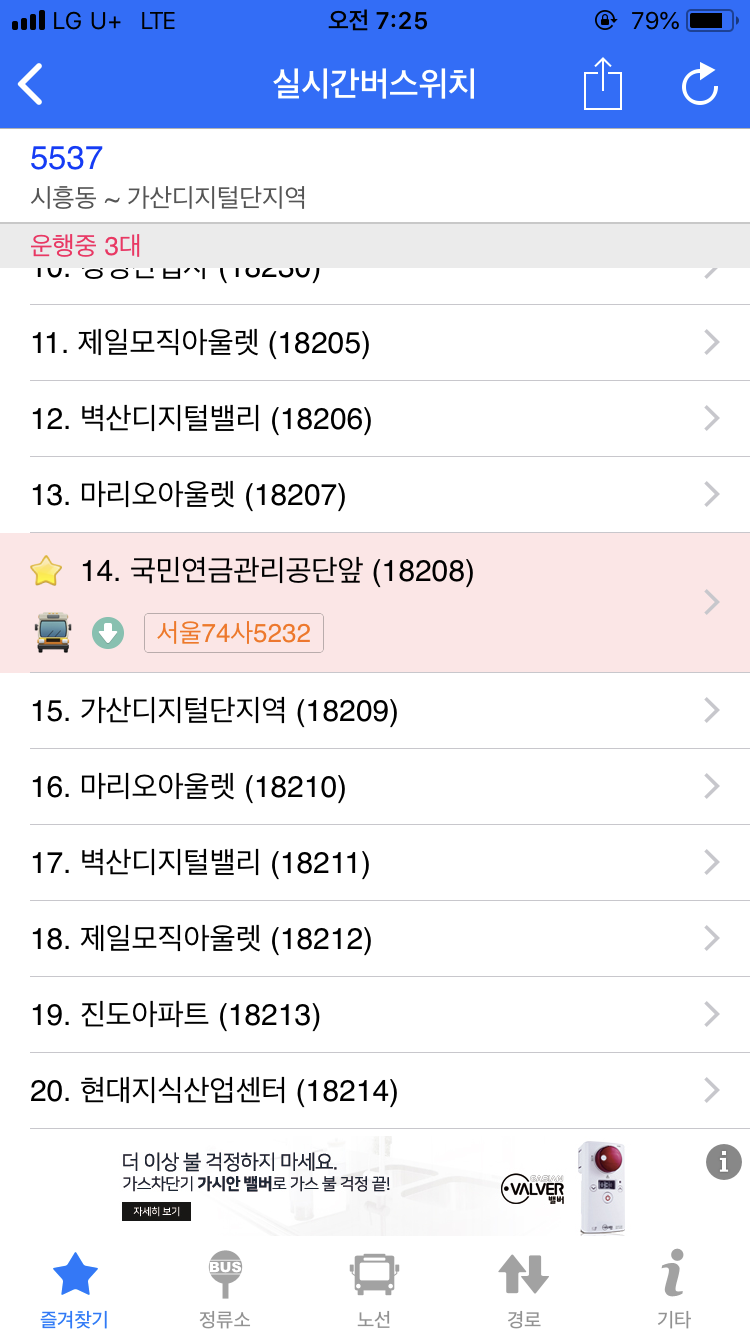Viewport: 750px width, 1334px height.
Task: Tap bus plate 서울74사5232 label
Action: tap(234, 633)
